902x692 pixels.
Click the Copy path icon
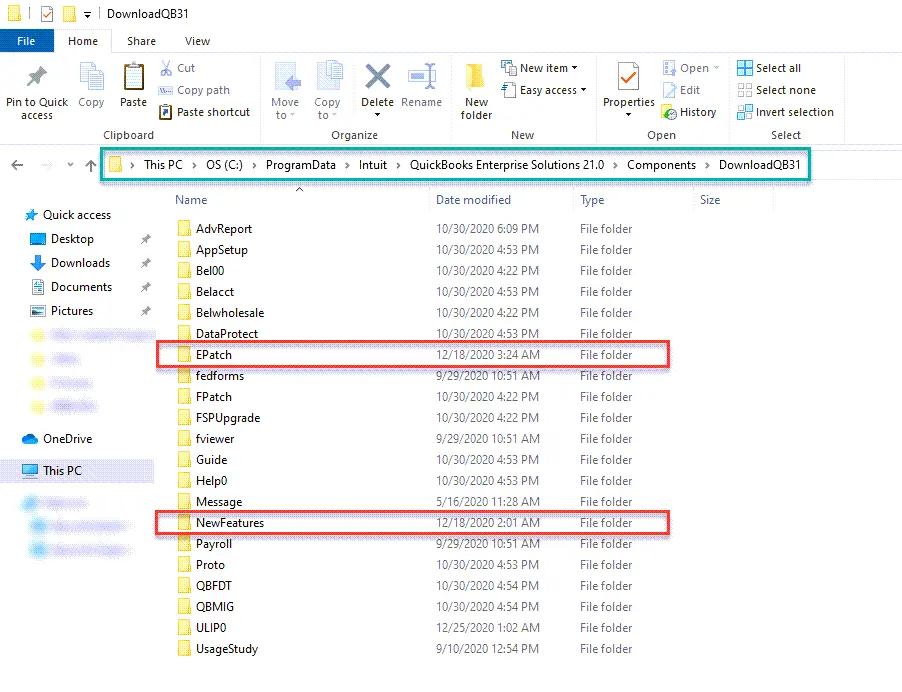[x=166, y=90]
